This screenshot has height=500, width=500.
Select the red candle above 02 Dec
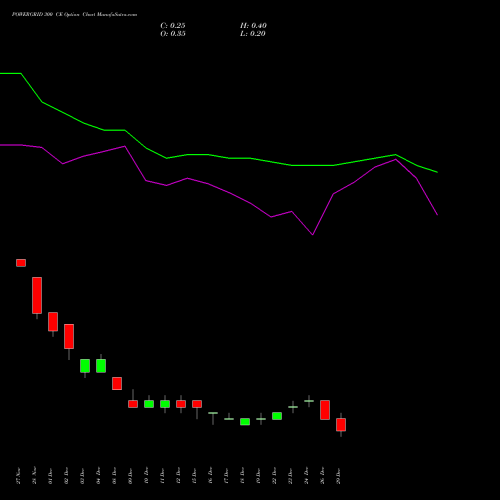coord(69,336)
